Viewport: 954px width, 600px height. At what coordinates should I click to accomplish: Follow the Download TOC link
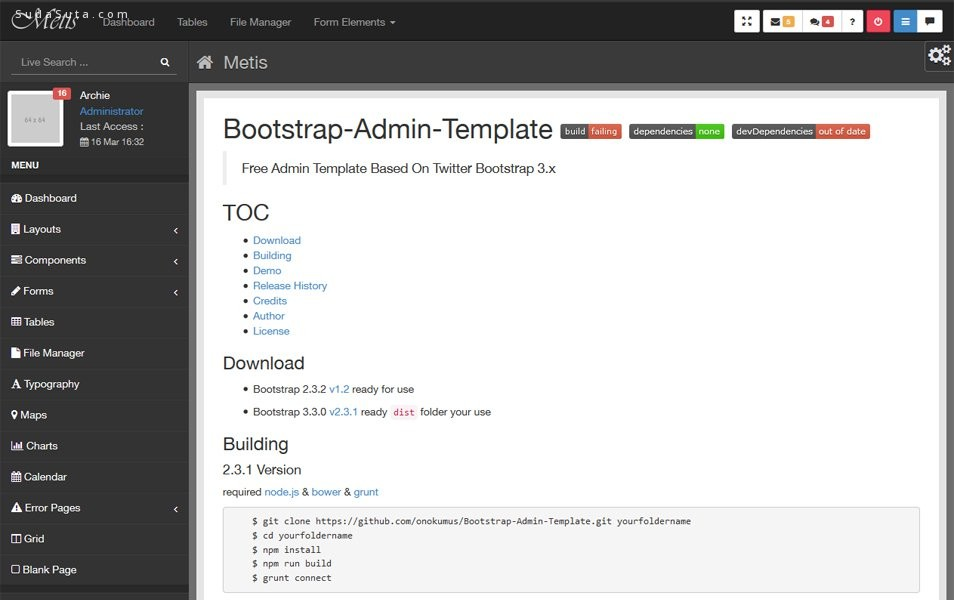[x=277, y=240]
